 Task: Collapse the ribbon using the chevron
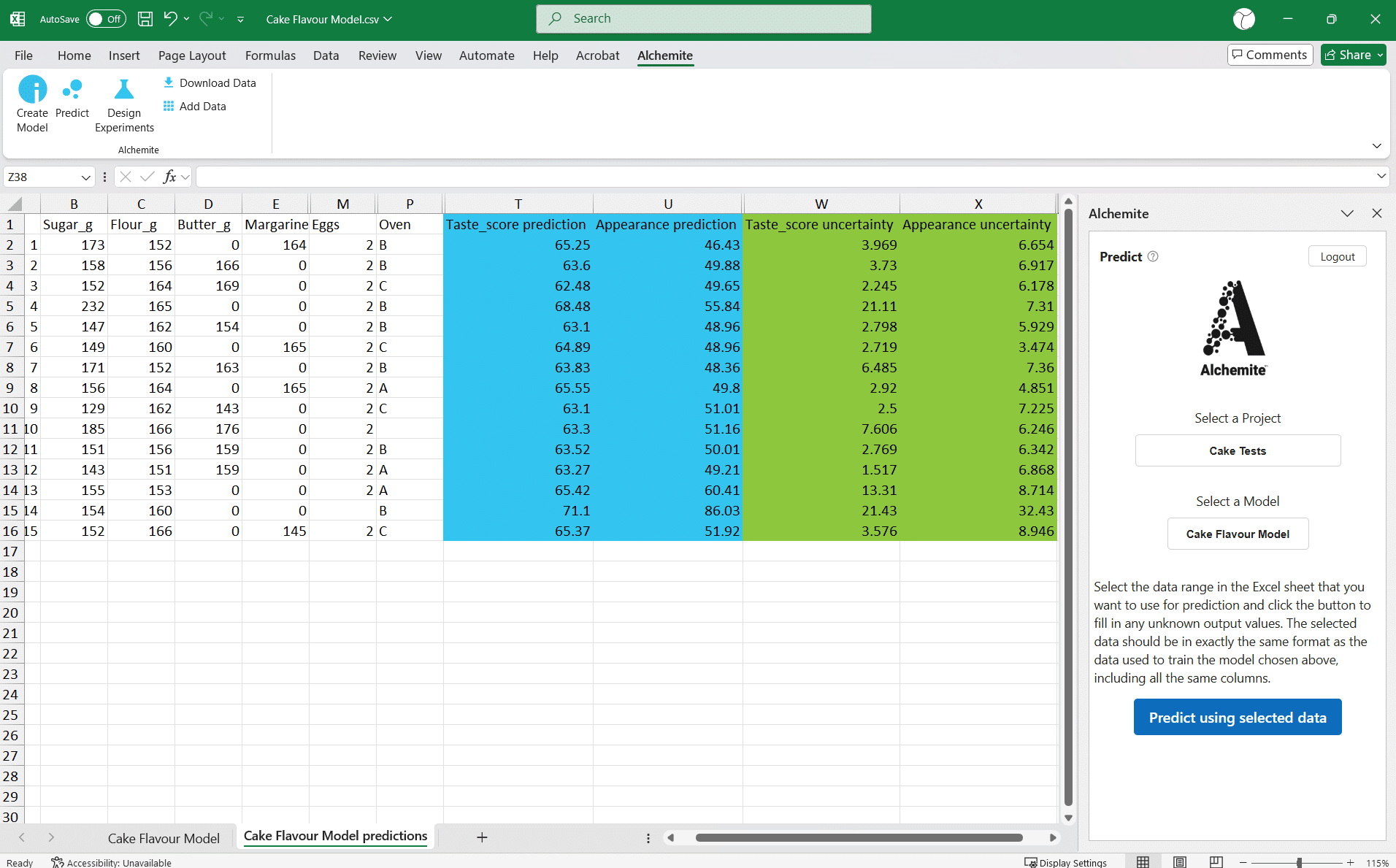pos(1376,146)
